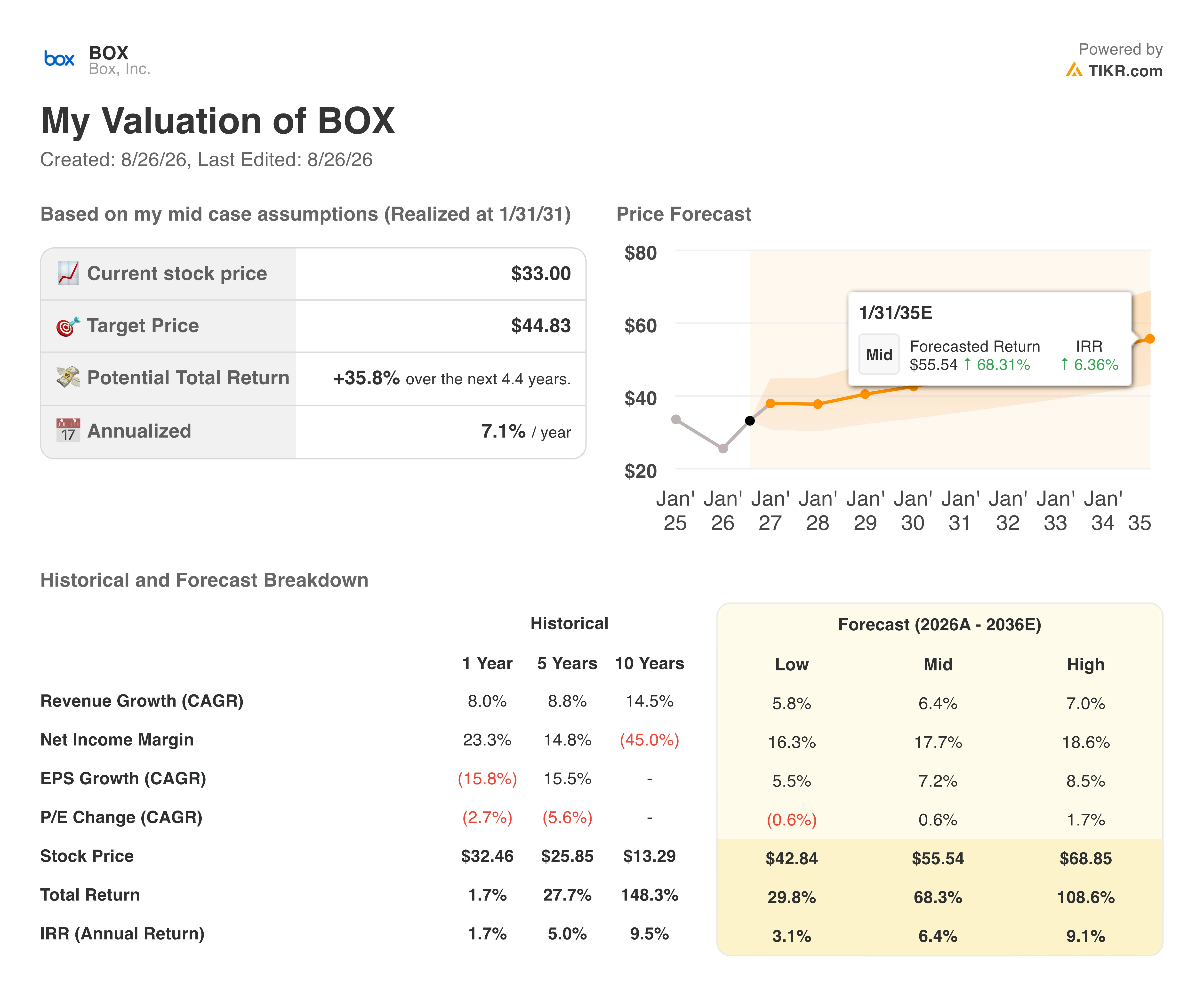
Task: Click the stock chart icon beside Current stock price
Action: coord(68,273)
